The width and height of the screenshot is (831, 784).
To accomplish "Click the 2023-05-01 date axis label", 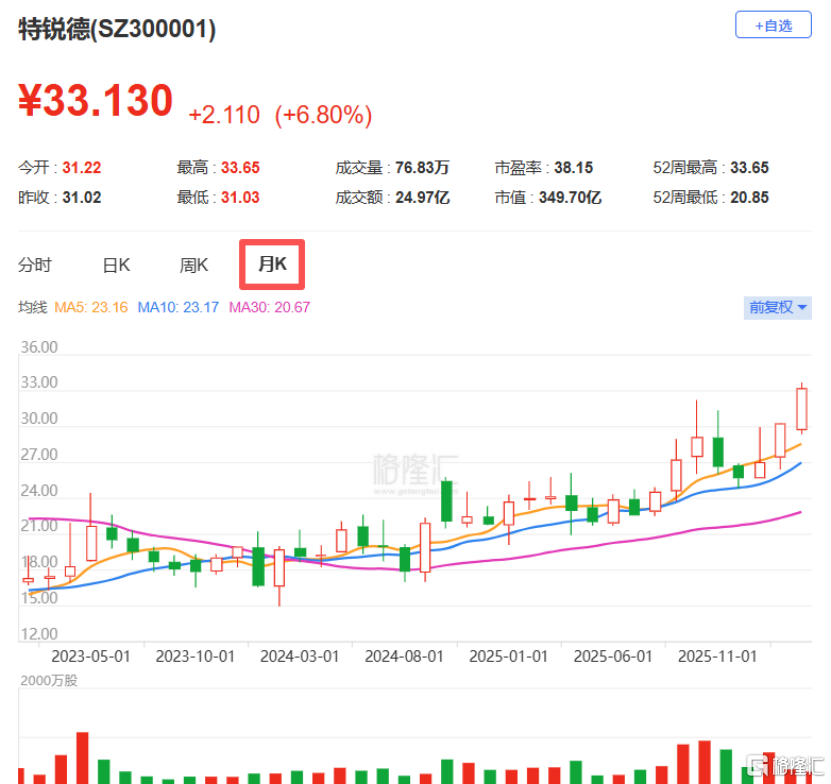I will [90, 657].
